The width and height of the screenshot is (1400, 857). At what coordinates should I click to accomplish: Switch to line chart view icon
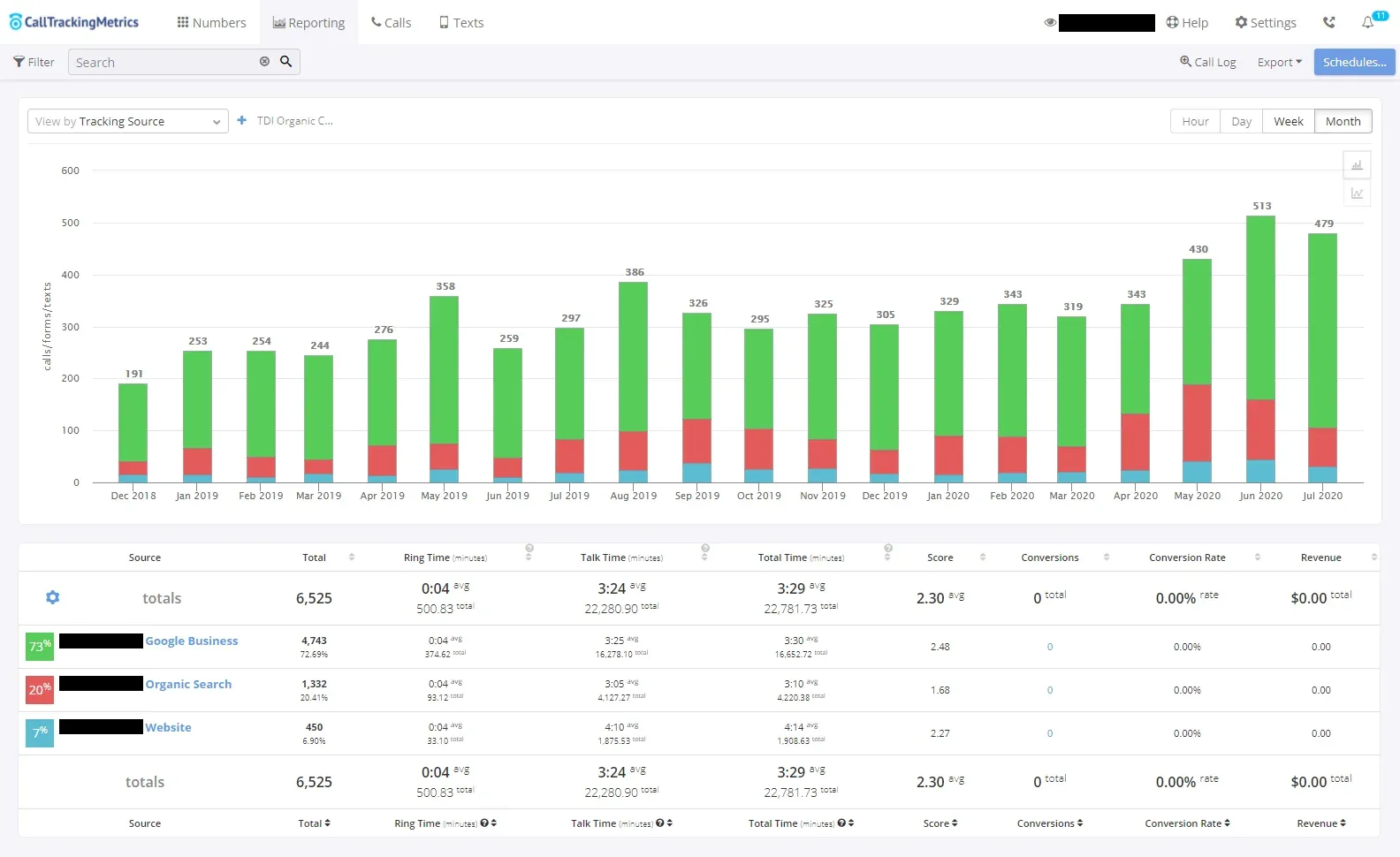click(x=1357, y=193)
